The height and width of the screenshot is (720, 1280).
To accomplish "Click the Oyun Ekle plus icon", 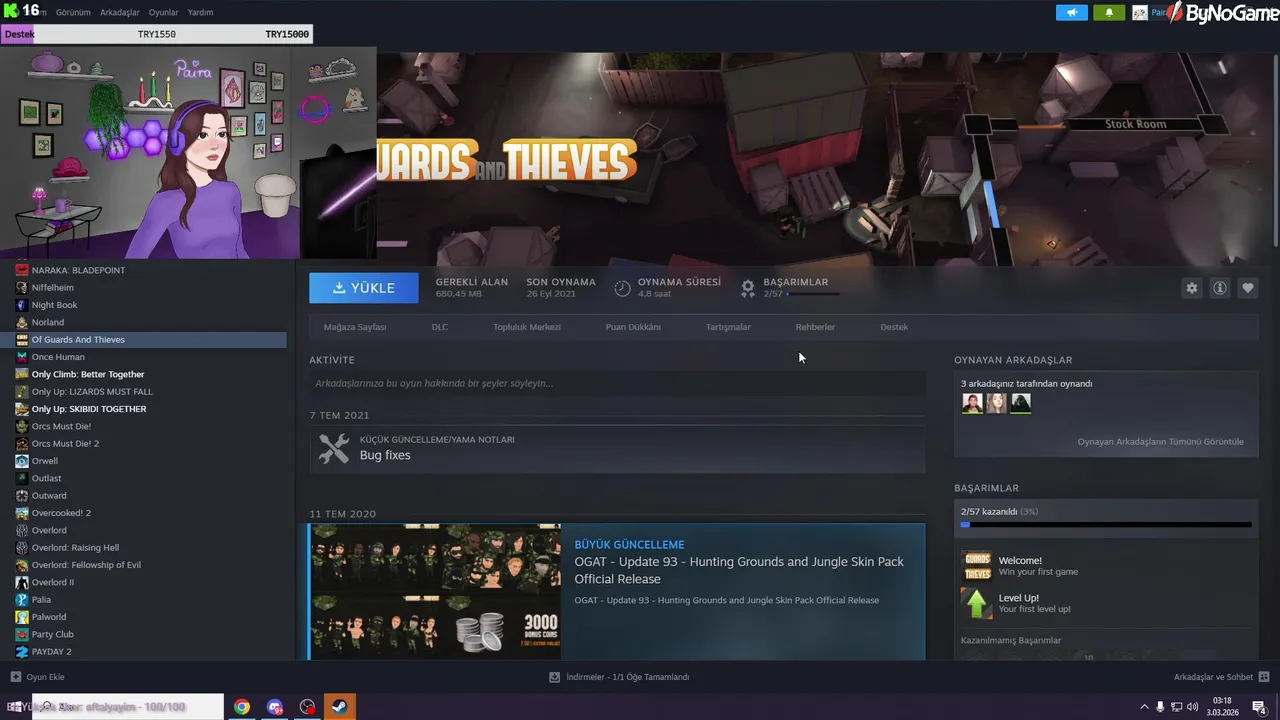I will tap(15, 677).
